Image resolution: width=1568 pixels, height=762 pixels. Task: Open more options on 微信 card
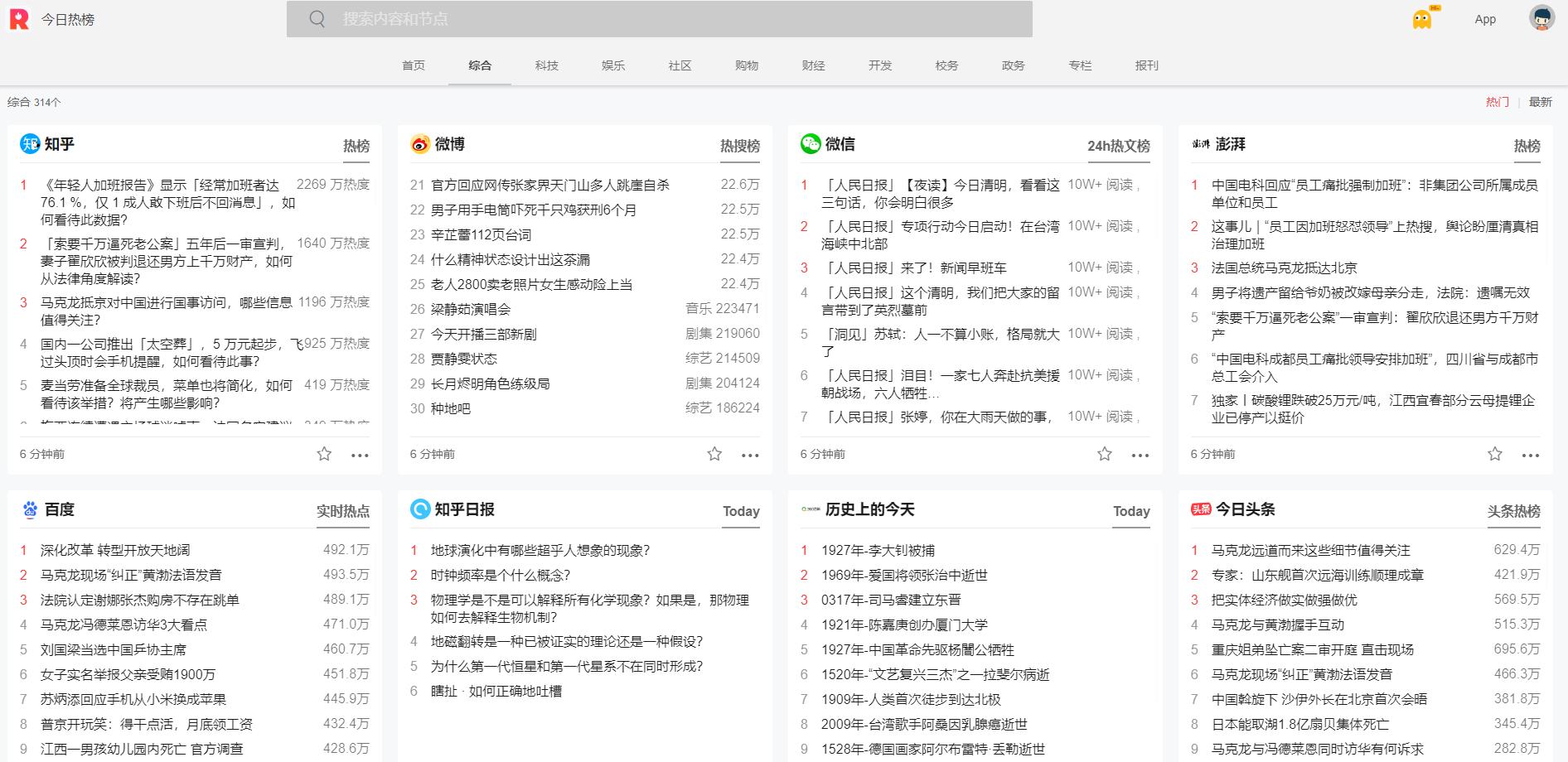(x=1140, y=455)
